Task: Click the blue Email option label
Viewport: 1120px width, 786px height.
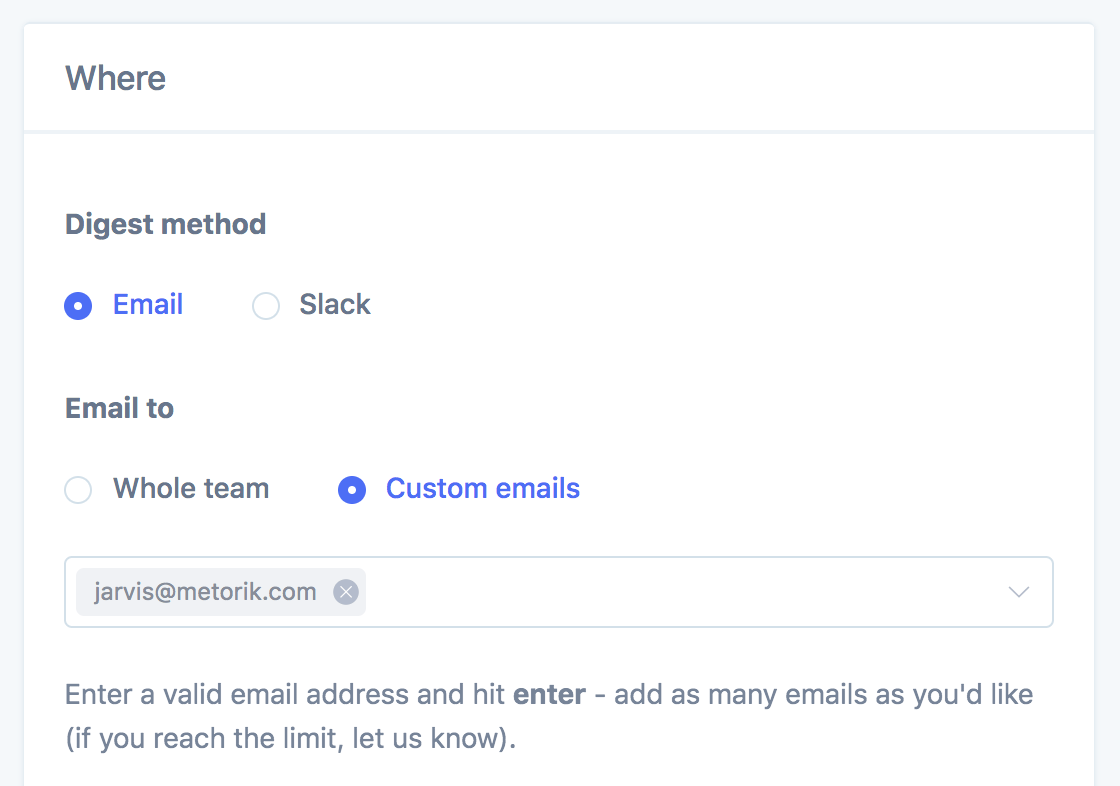Action: (x=148, y=304)
